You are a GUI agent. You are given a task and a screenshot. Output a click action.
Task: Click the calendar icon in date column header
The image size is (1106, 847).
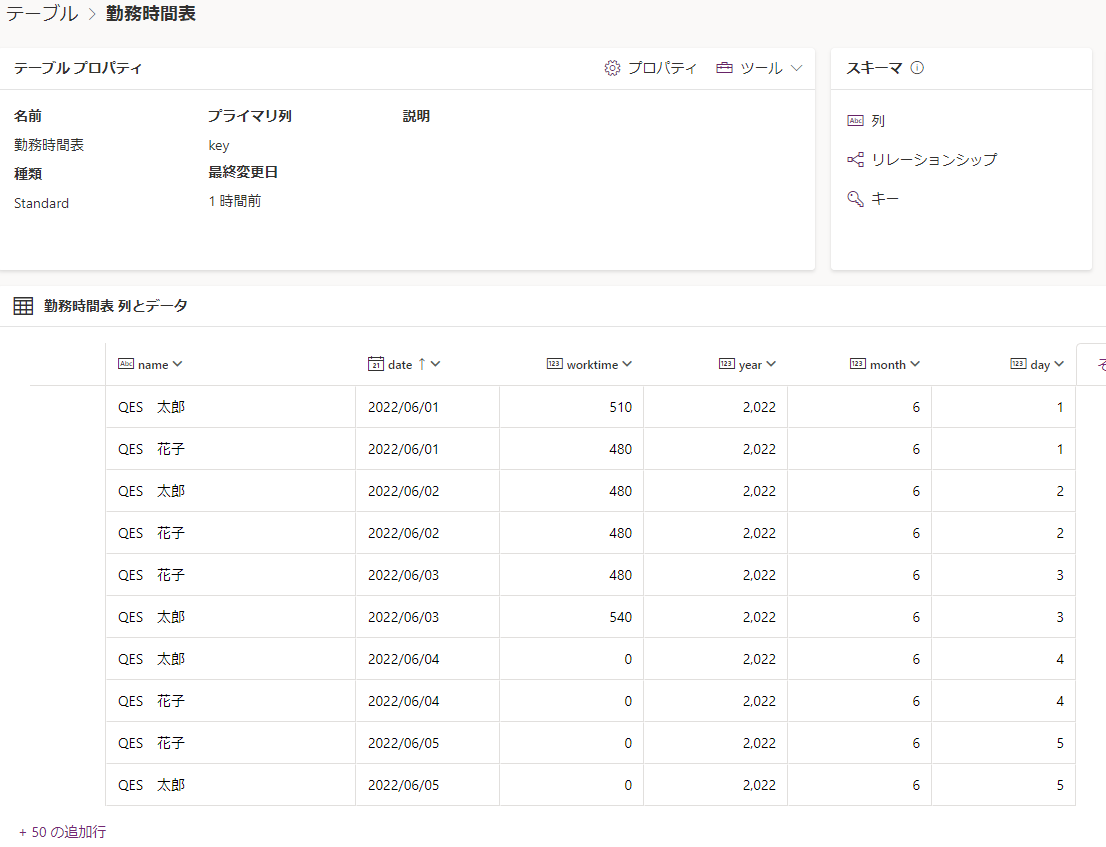point(376,364)
